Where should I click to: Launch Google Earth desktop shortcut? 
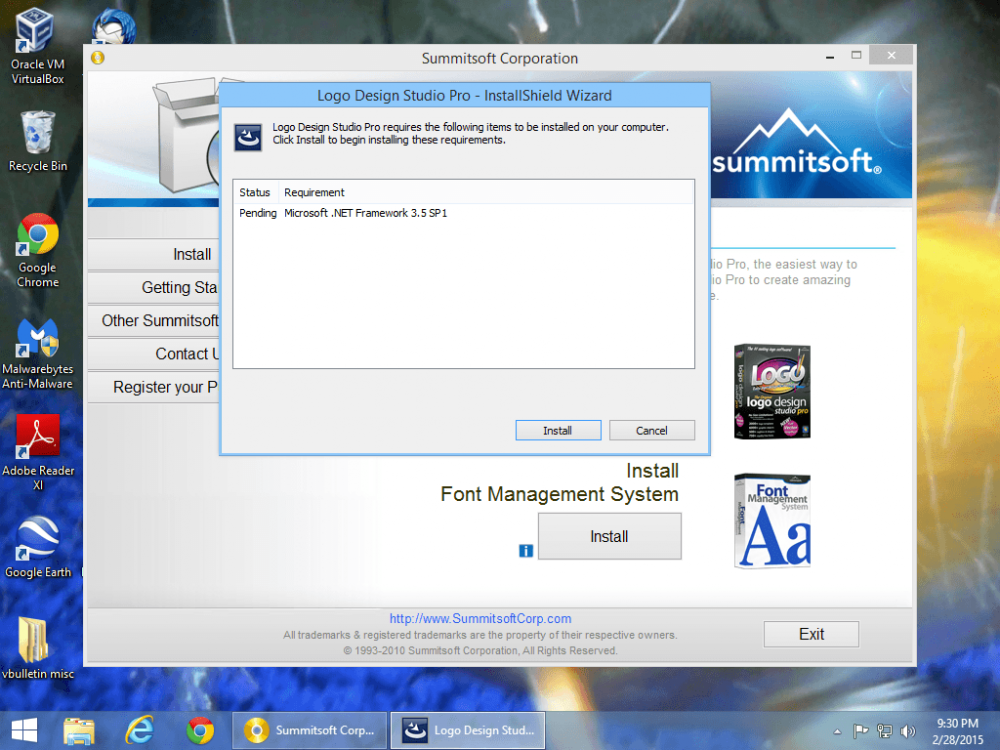[38, 547]
